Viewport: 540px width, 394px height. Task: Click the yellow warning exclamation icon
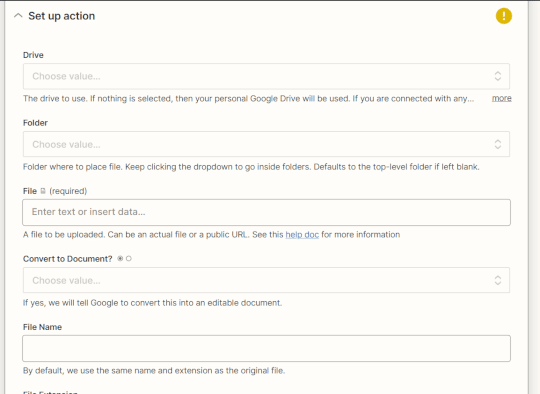503,16
